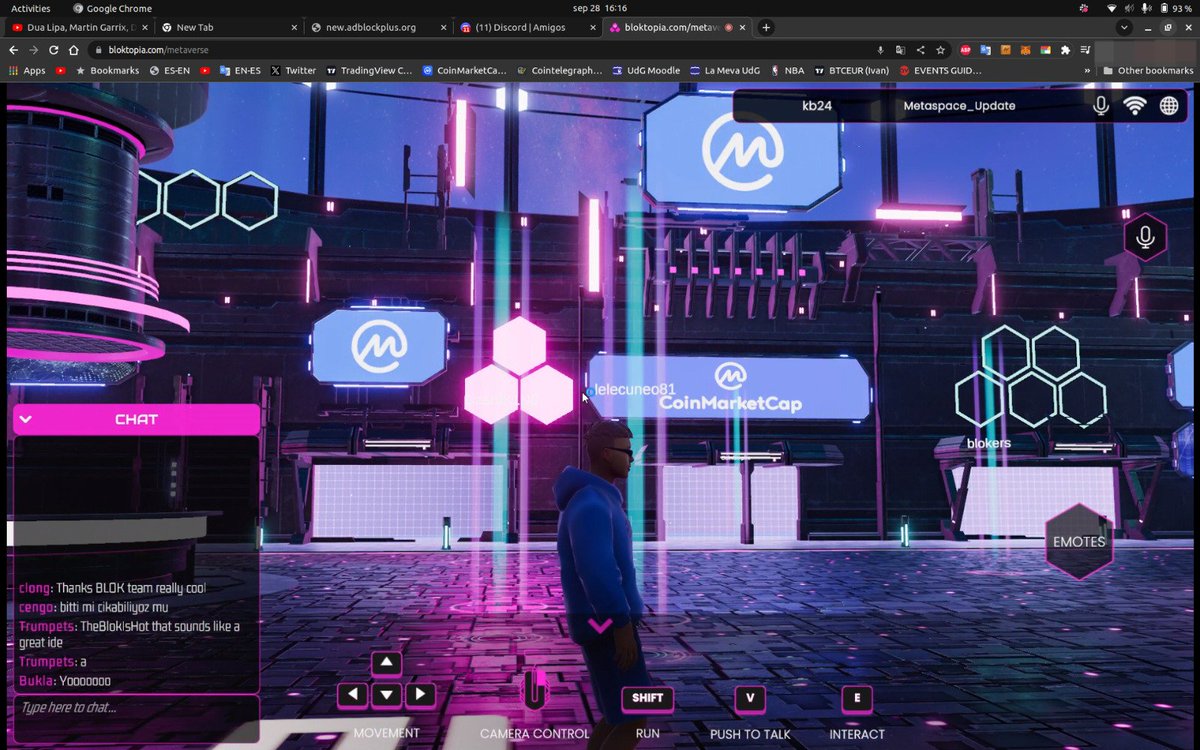Open the media control playlist icon

1086,49
